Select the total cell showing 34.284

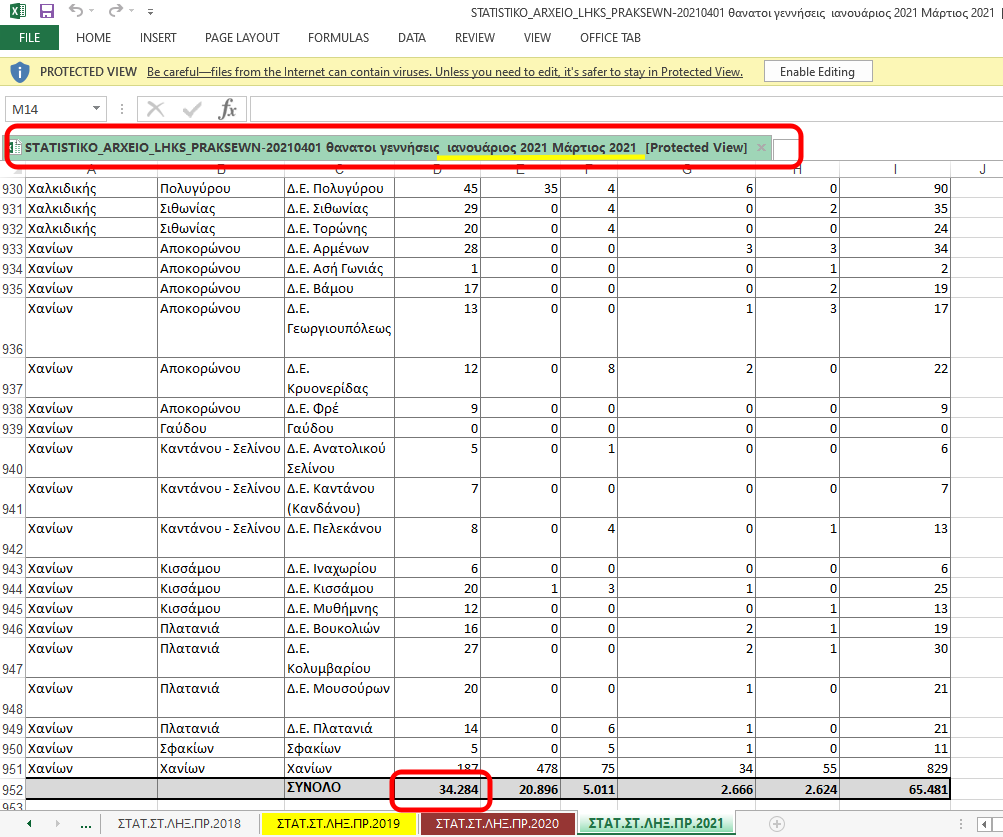pyautogui.click(x=438, y=788)
